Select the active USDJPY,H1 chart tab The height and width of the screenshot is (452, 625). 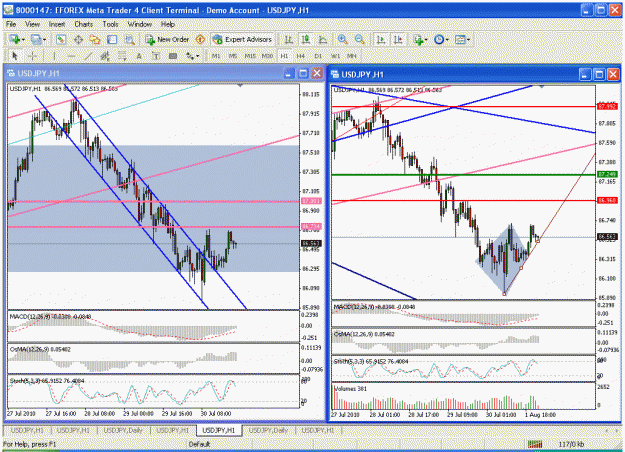(x=219, y=430)
